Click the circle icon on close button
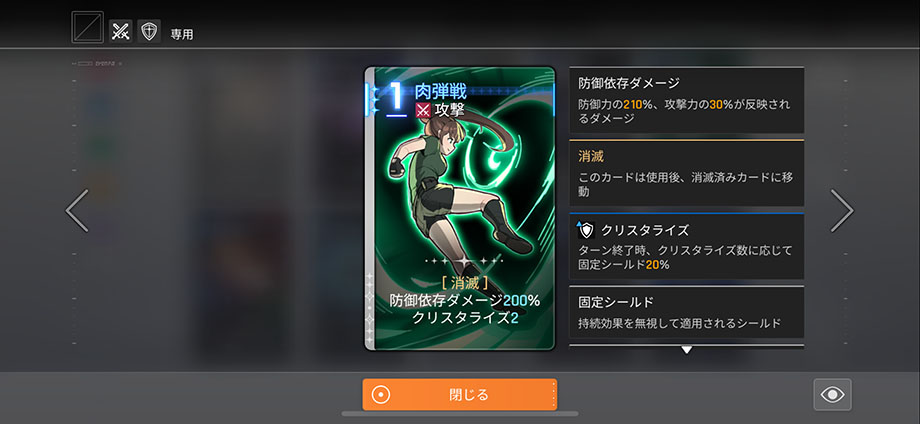The width and height of the screenshot is (920, 424). (381, 395)
